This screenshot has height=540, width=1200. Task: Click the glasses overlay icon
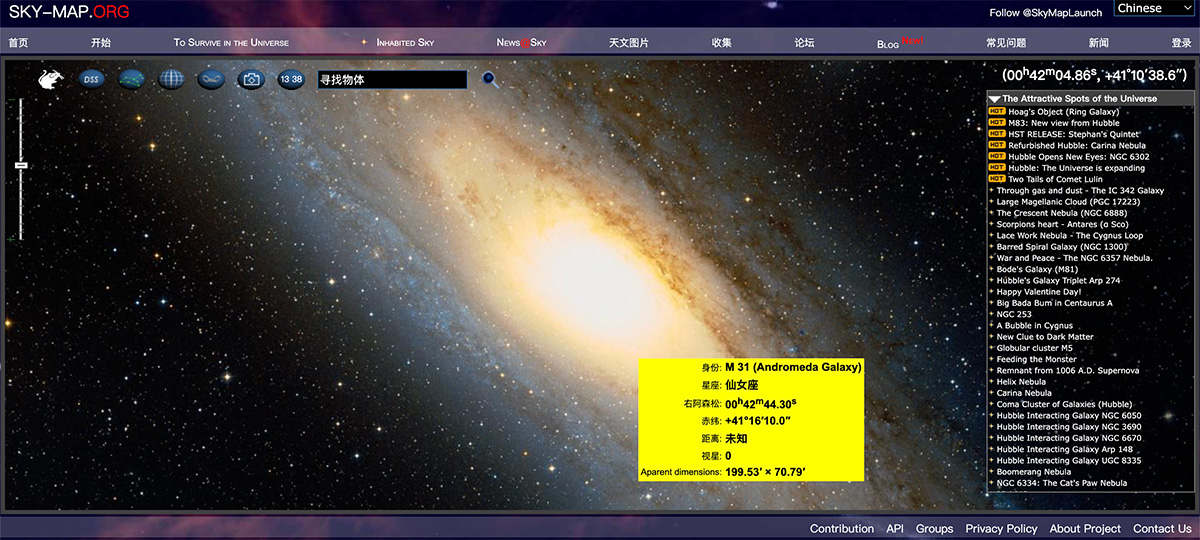click(x=211, y=79)
